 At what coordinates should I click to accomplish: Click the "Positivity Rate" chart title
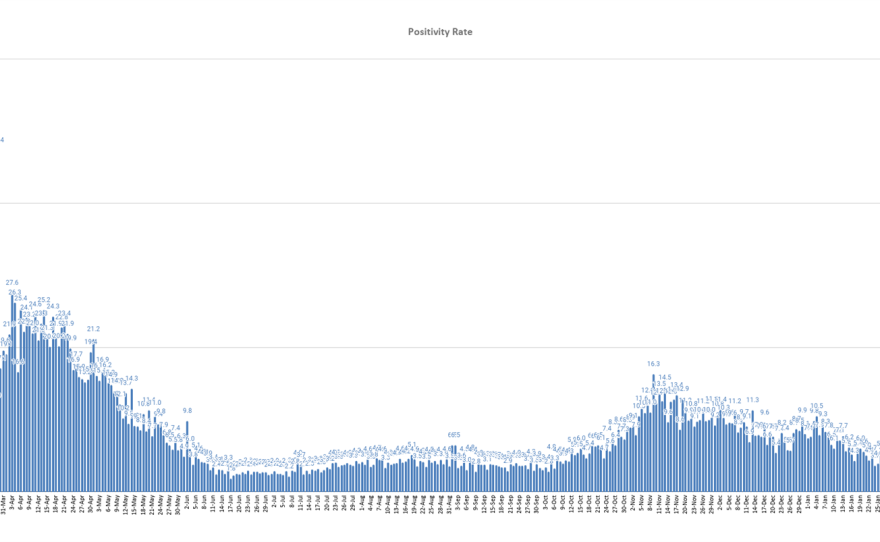pyautogui.click(x=440, y=32)
